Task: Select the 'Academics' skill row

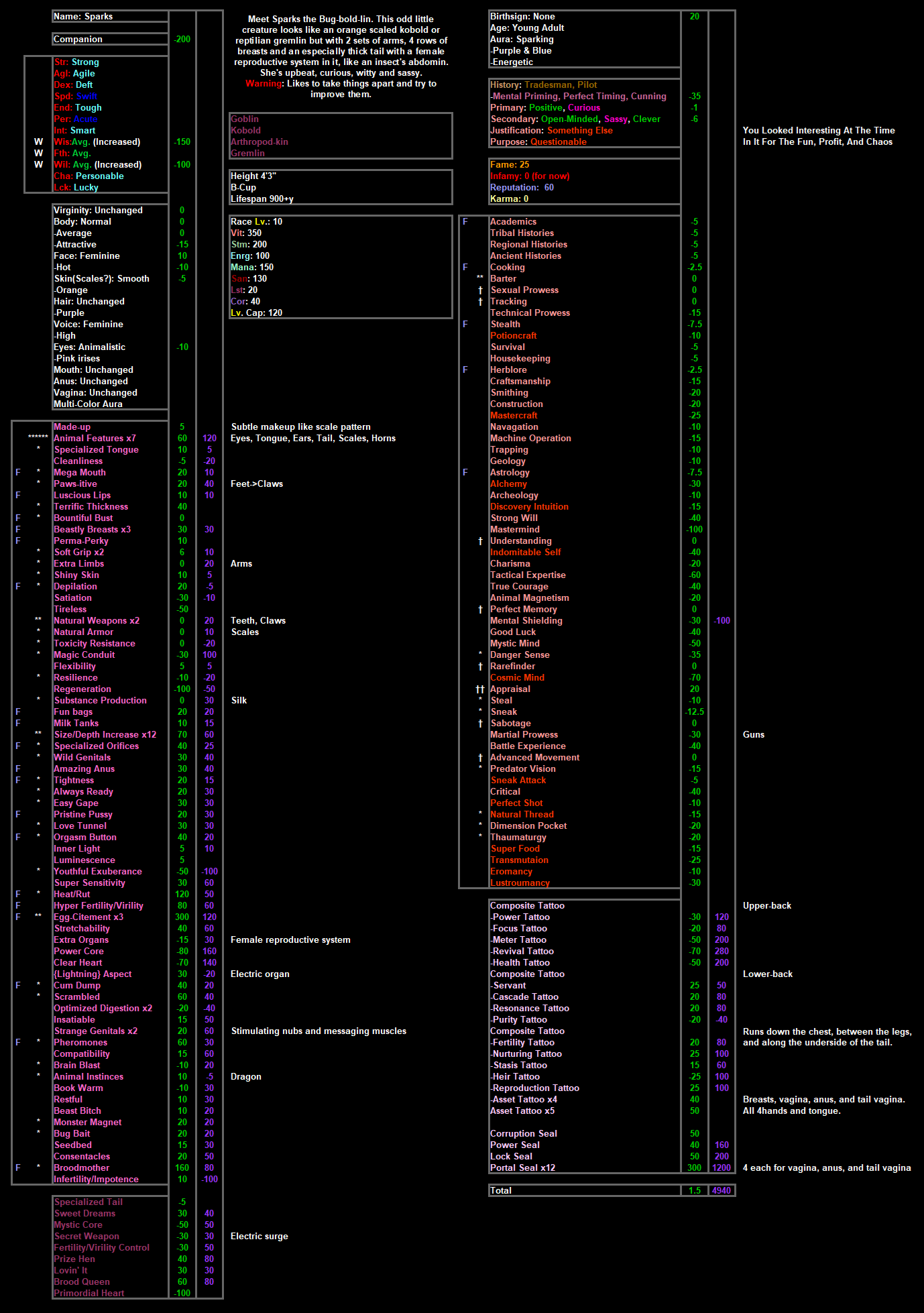Action: 513,221
